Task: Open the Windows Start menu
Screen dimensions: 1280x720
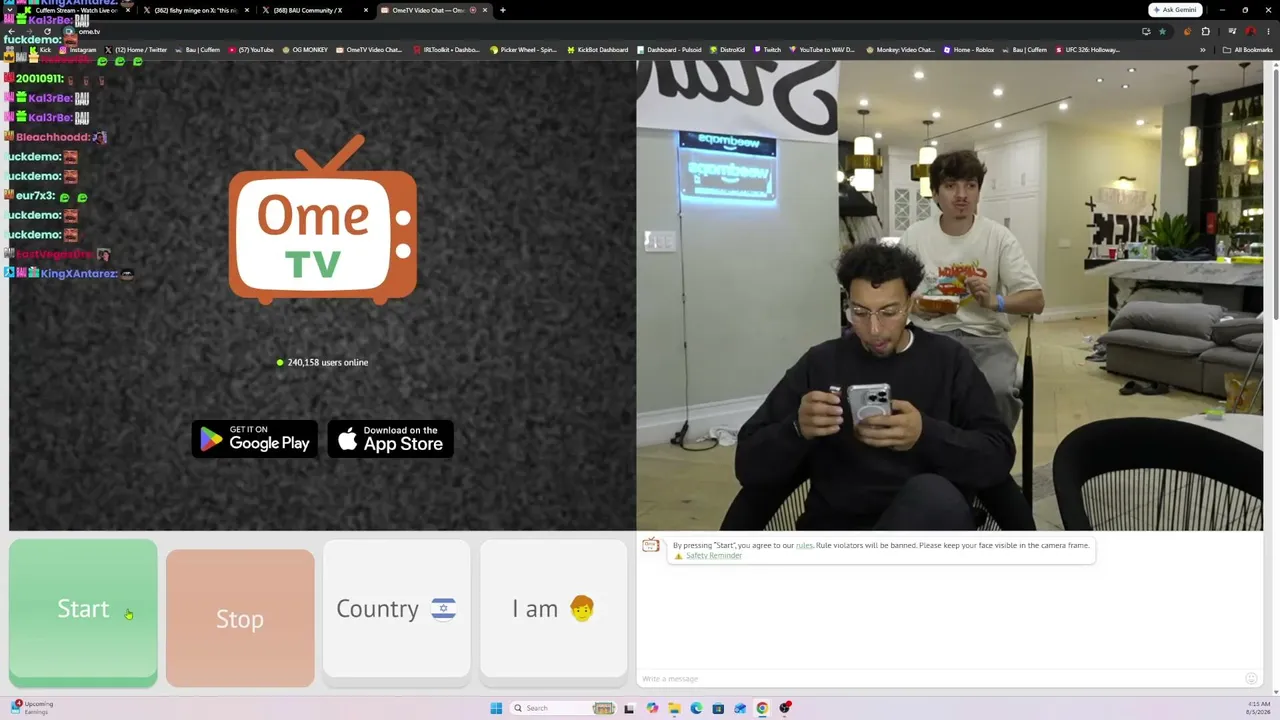Action: click(496, 708)
